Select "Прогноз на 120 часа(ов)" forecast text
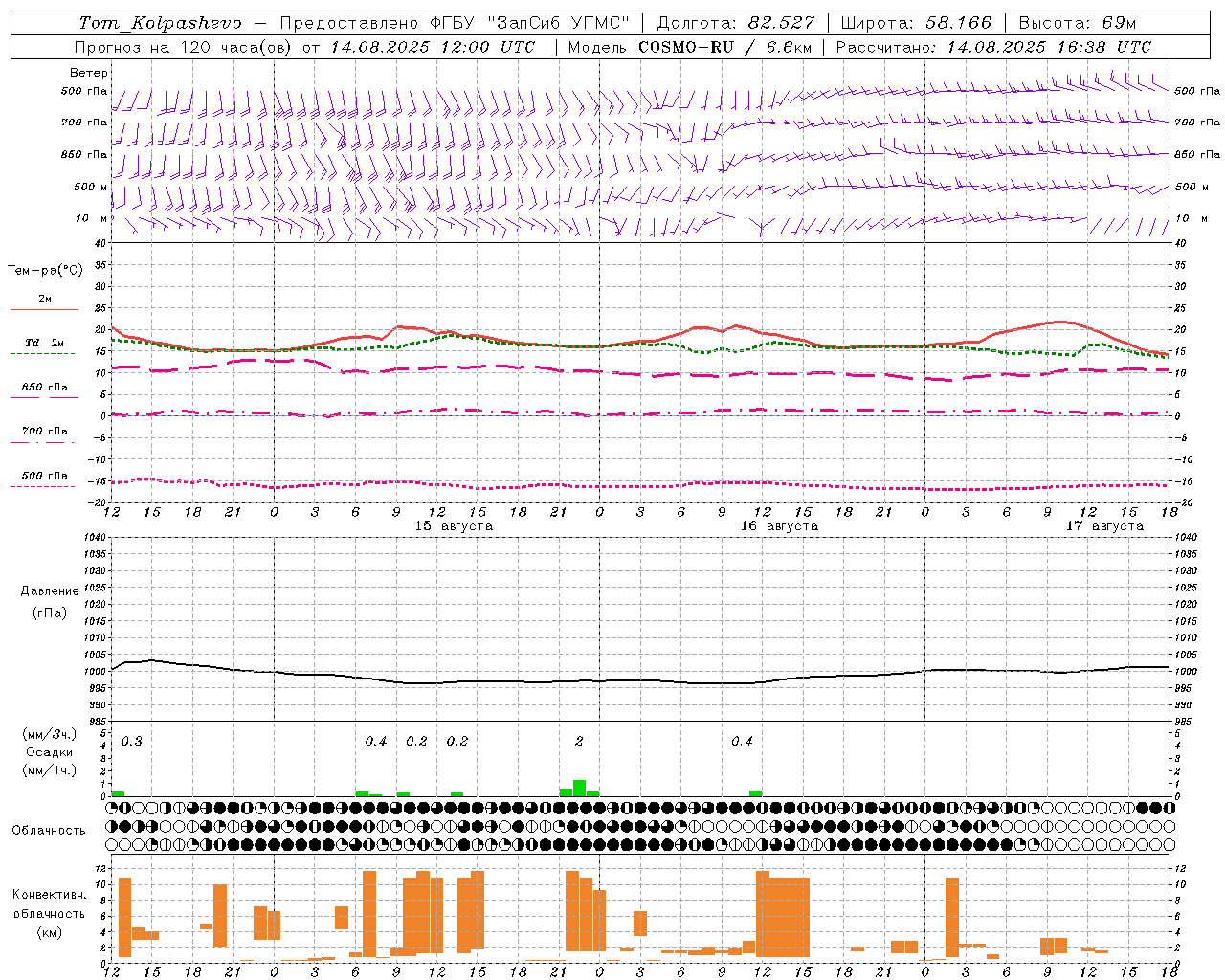1225x980 pixels. 184,47
